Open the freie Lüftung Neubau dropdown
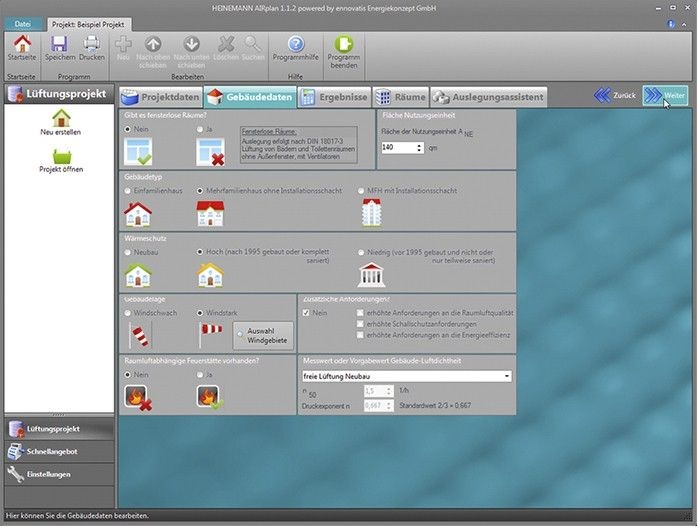Image resolution: width=698 pixels, height=527 pixels. point(507,376)
